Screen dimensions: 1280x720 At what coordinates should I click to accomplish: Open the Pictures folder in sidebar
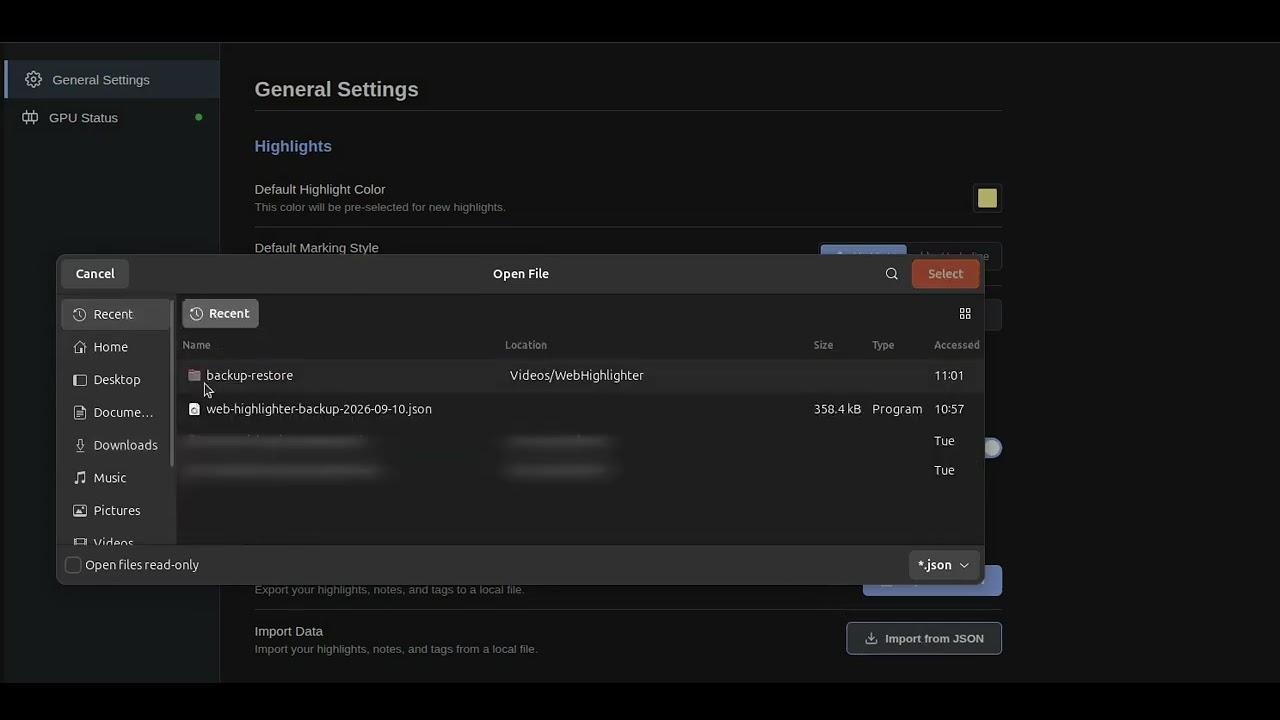click(115, 511)
